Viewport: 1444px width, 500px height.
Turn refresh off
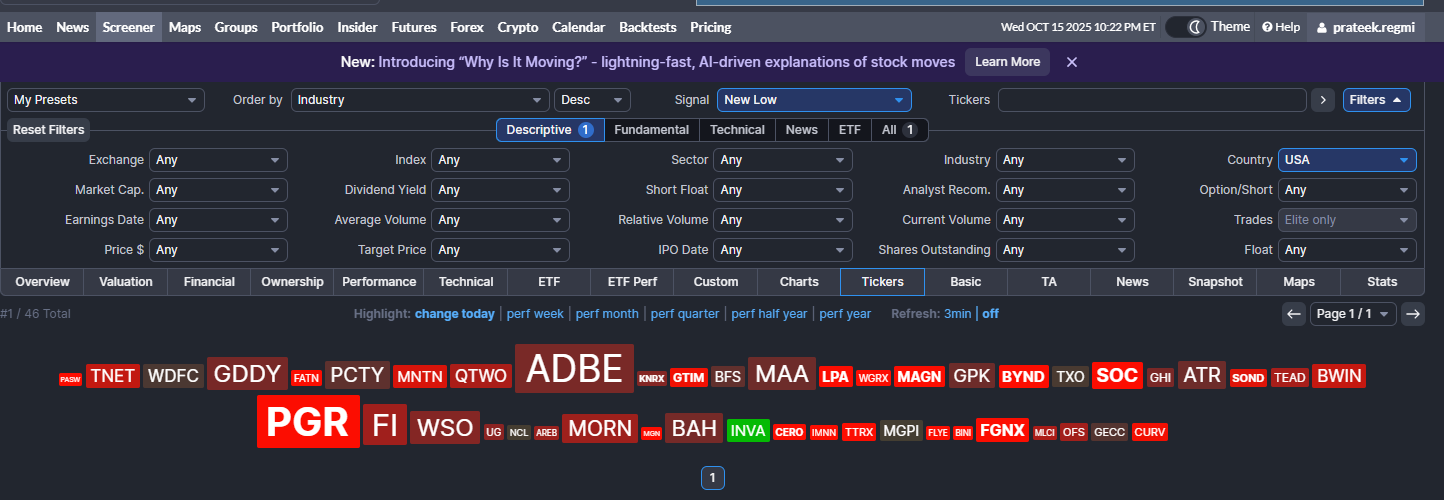click(x=990, y=314)
